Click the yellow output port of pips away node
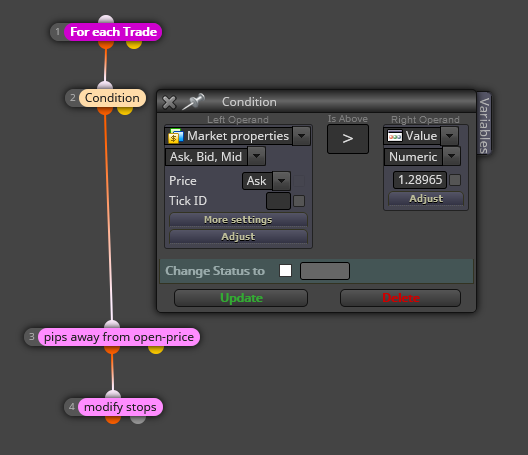Image resolution: width=528 pixels, height=455 pixels. point(156,350)
